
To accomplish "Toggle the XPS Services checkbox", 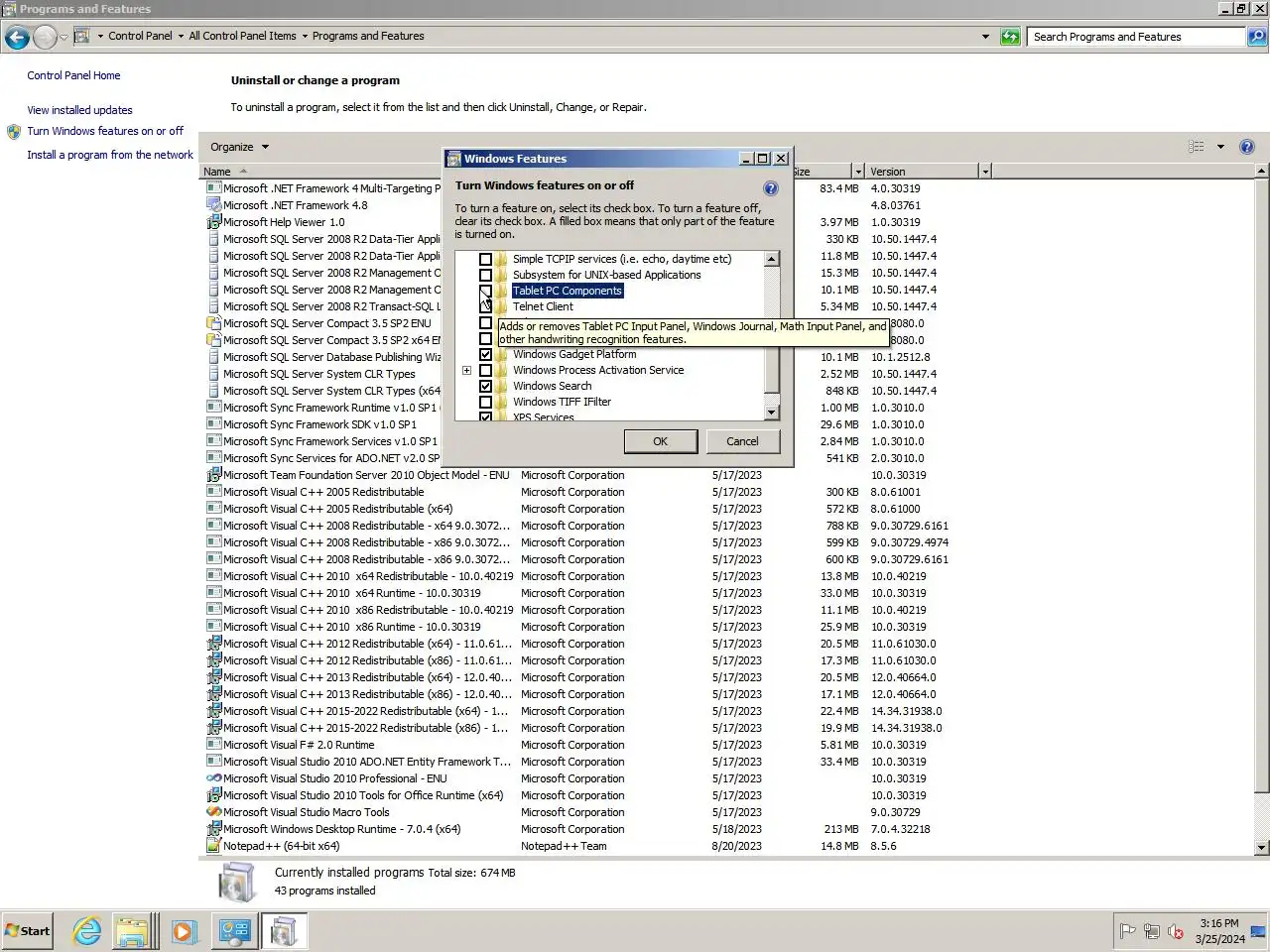I will pos(485,416).
